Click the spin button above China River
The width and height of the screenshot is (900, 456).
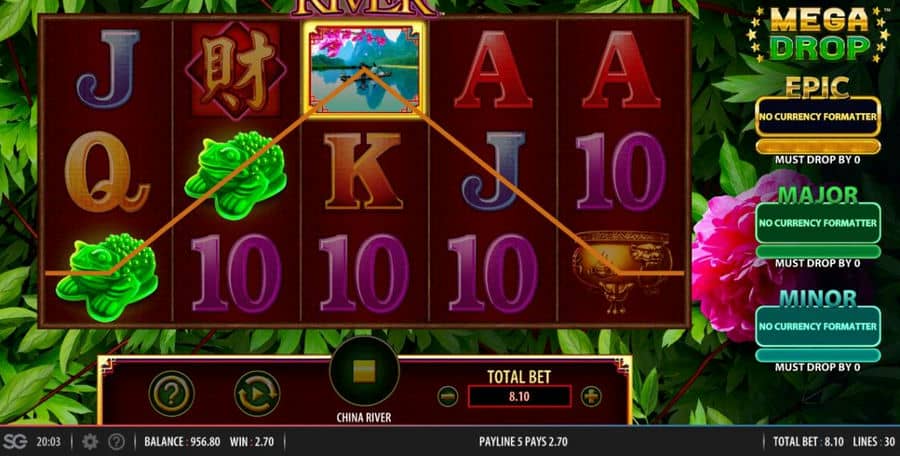tap(364, 372)
